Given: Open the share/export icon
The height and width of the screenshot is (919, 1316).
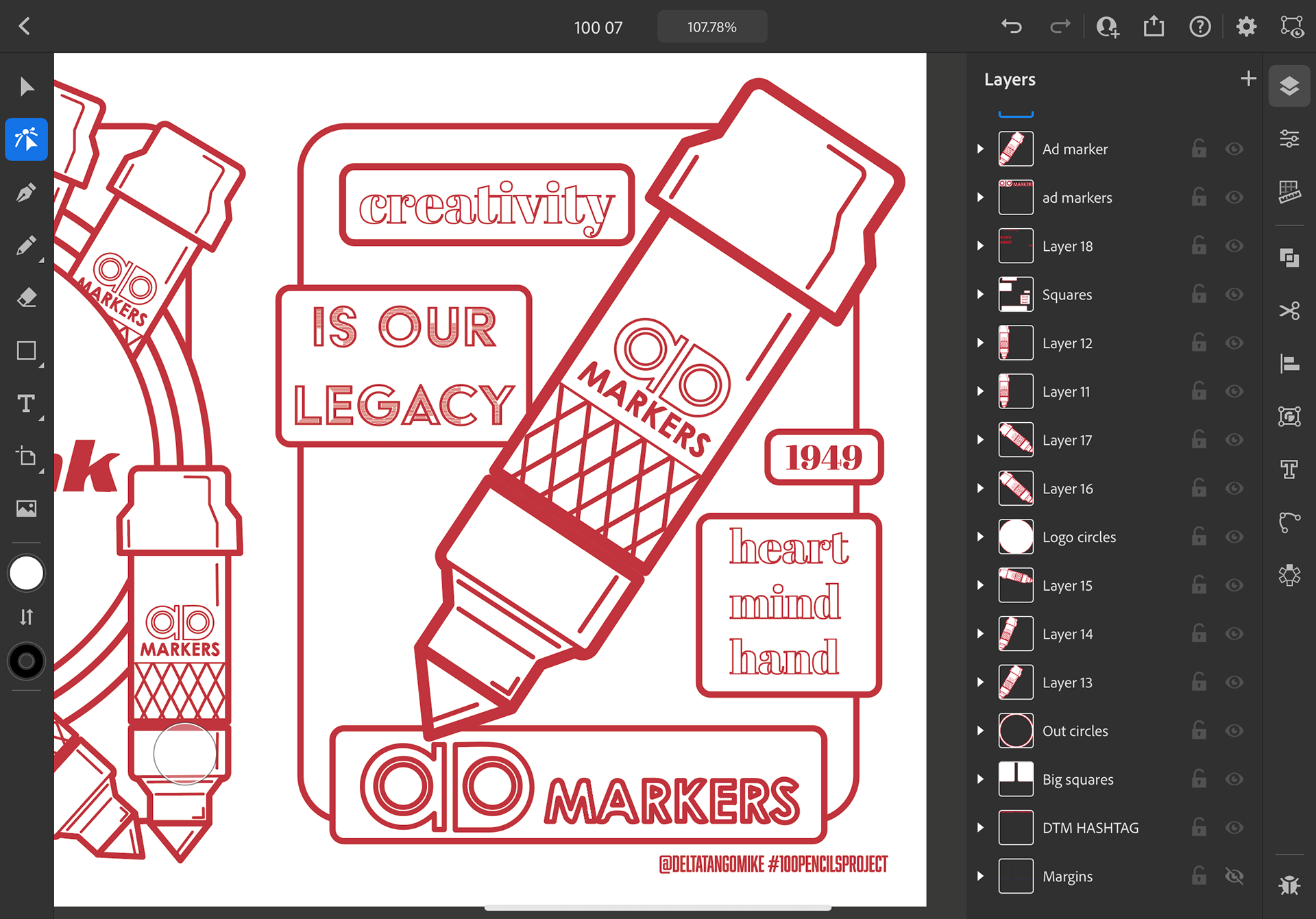Looking at the screenshot, I should pyautogui.click(x=1154, y=26).
